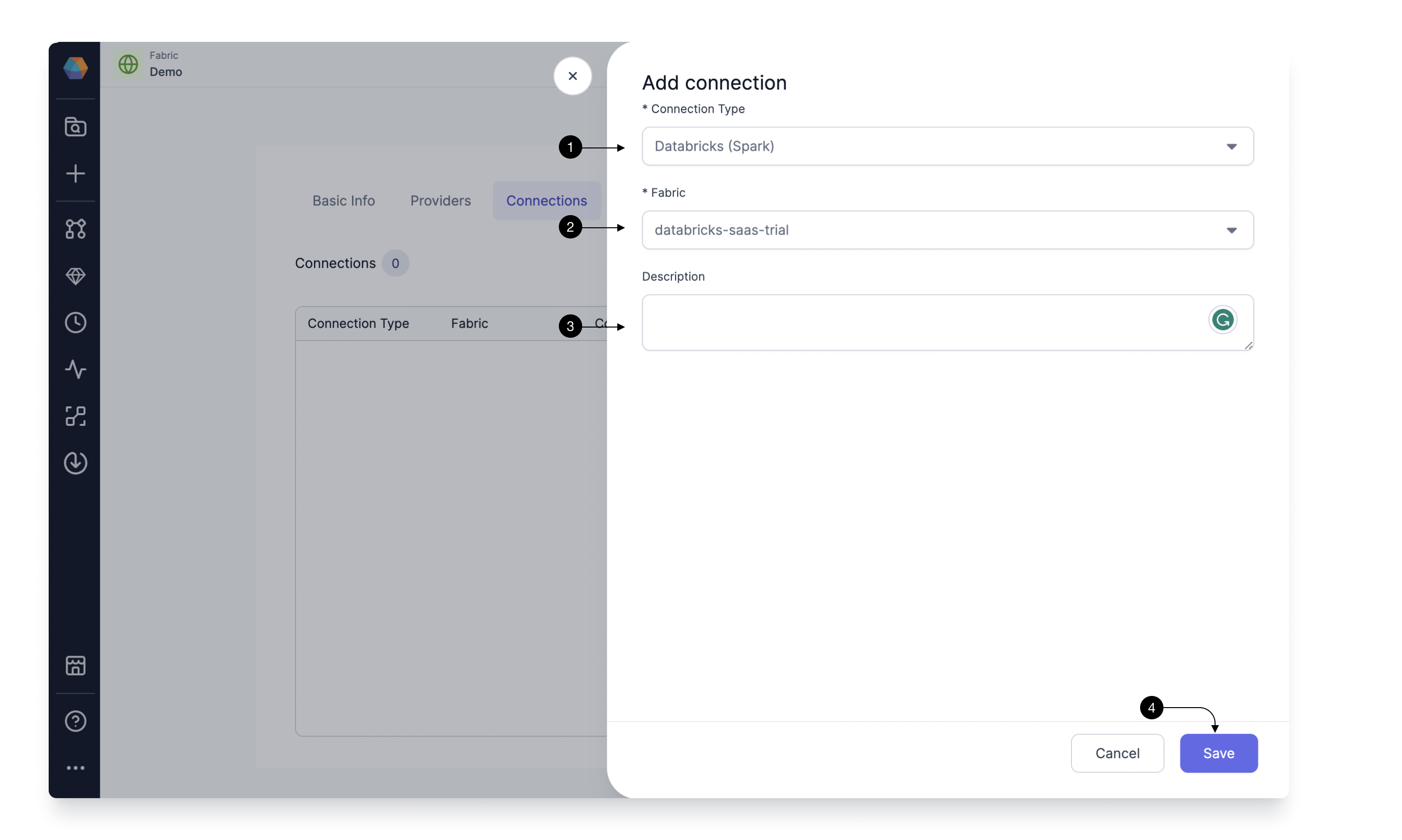1402x840 pixels.
Task: Expand the Fabric dropdown showing databricks-saas-trial
Action: (947, 230)
